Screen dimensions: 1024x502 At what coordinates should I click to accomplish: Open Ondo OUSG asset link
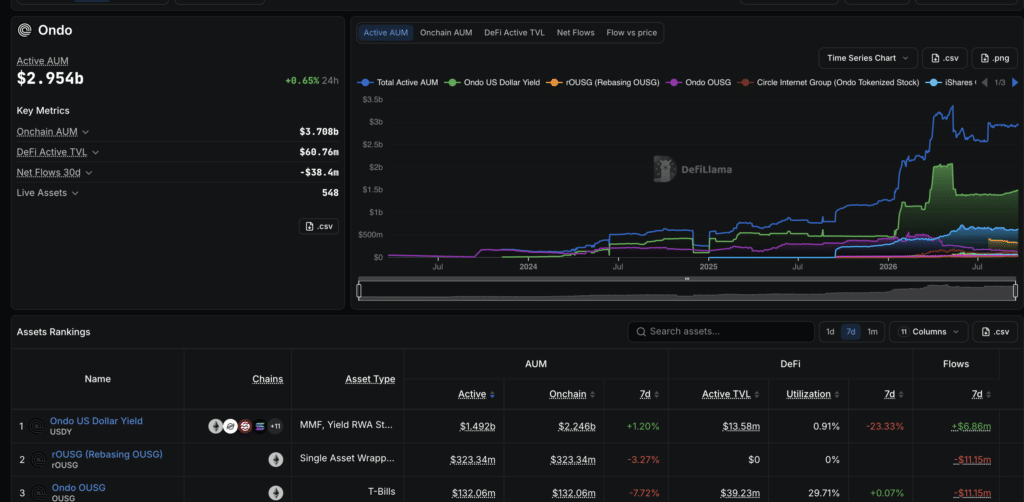click(x=78, y=488)
